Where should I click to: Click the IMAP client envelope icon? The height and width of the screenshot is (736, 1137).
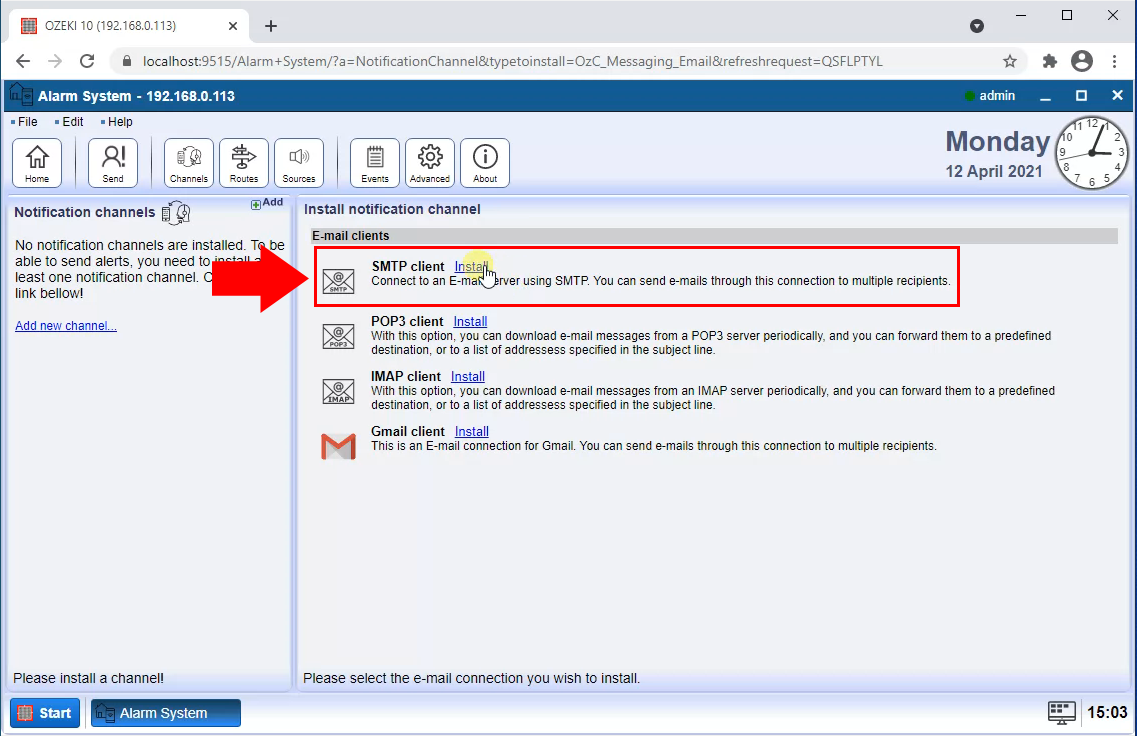point(339,392)
